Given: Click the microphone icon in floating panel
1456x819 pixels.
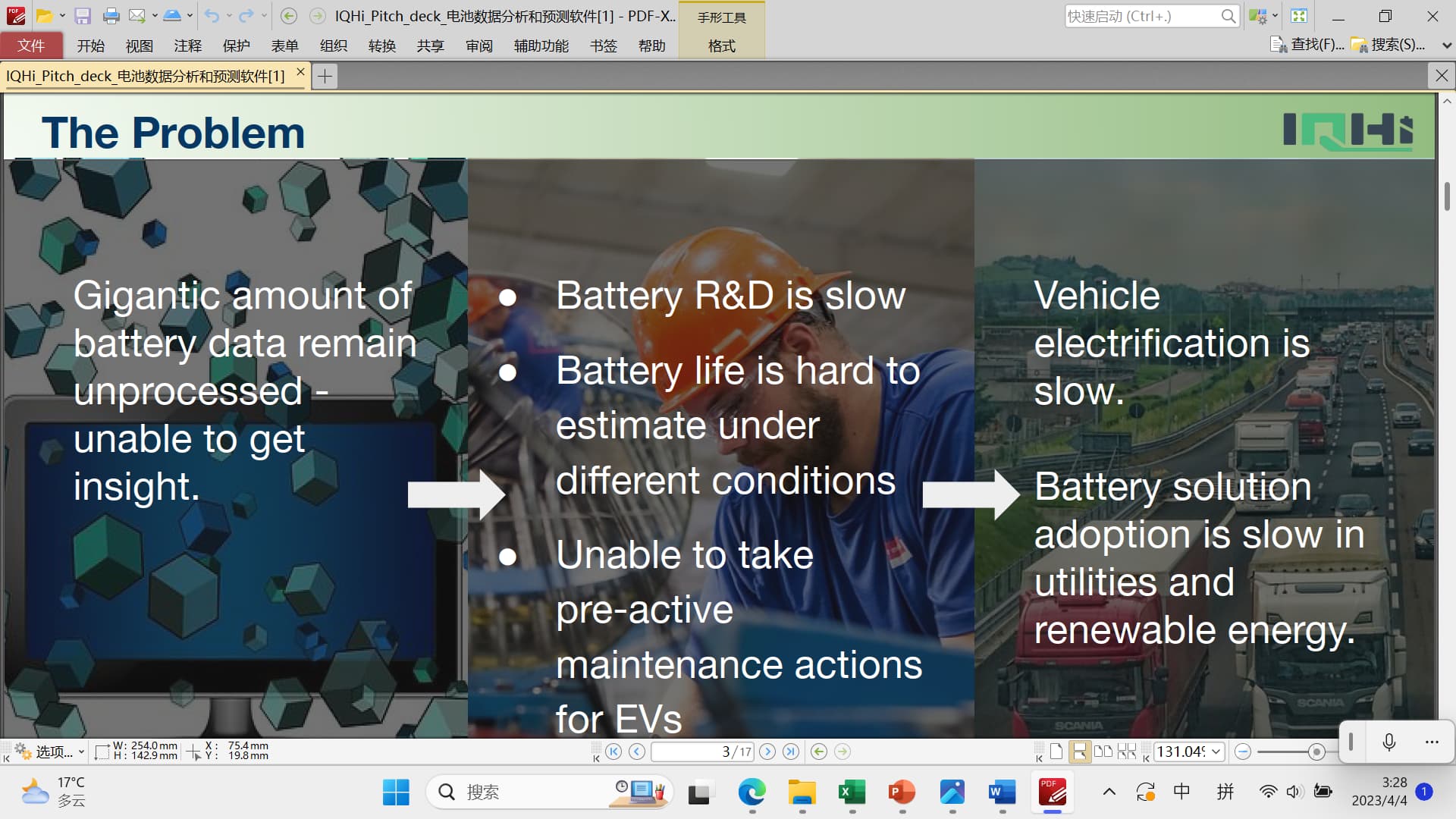Looking at the screenshot, I should 1389,742.
